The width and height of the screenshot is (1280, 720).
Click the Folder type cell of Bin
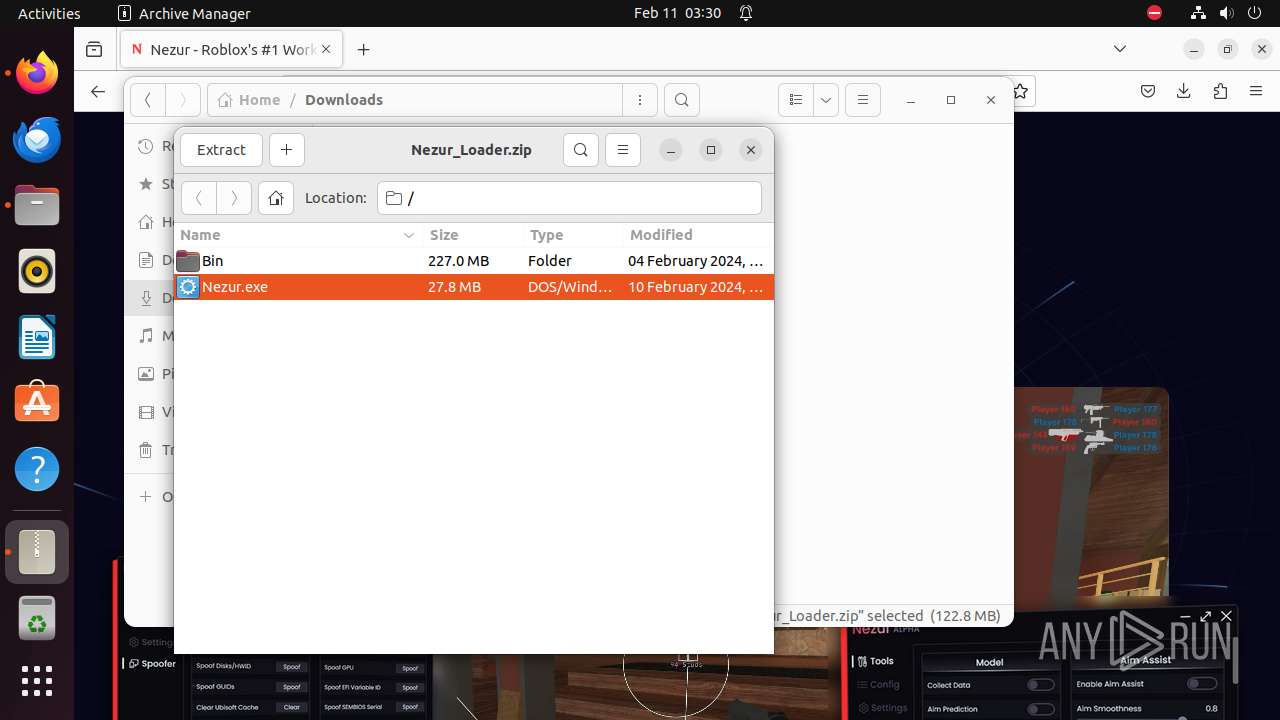point(550,261)
